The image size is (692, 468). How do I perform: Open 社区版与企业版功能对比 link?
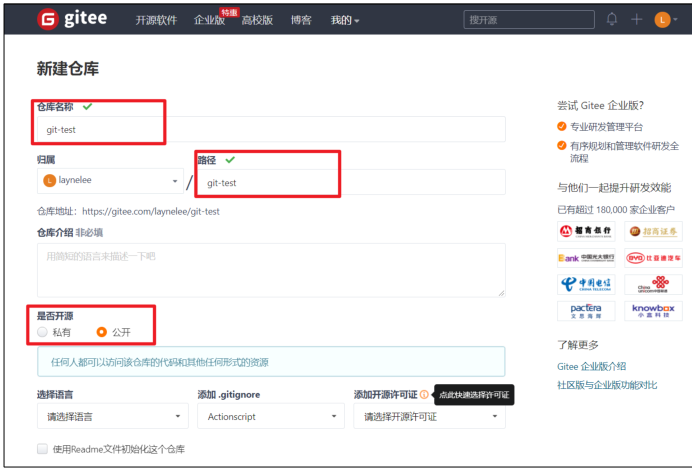tap(607, 385)
